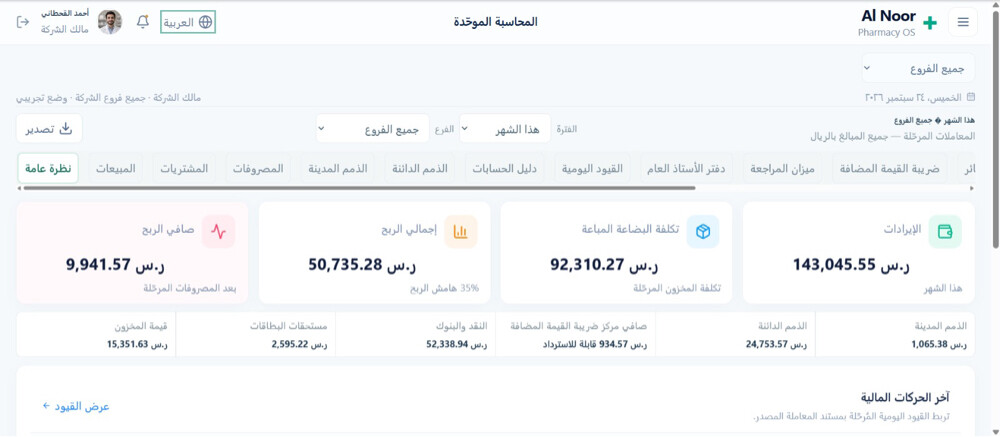Screen dimensions: 1000x437
Task: Switch to the المشتريات tab
Action: click(185, 168)
